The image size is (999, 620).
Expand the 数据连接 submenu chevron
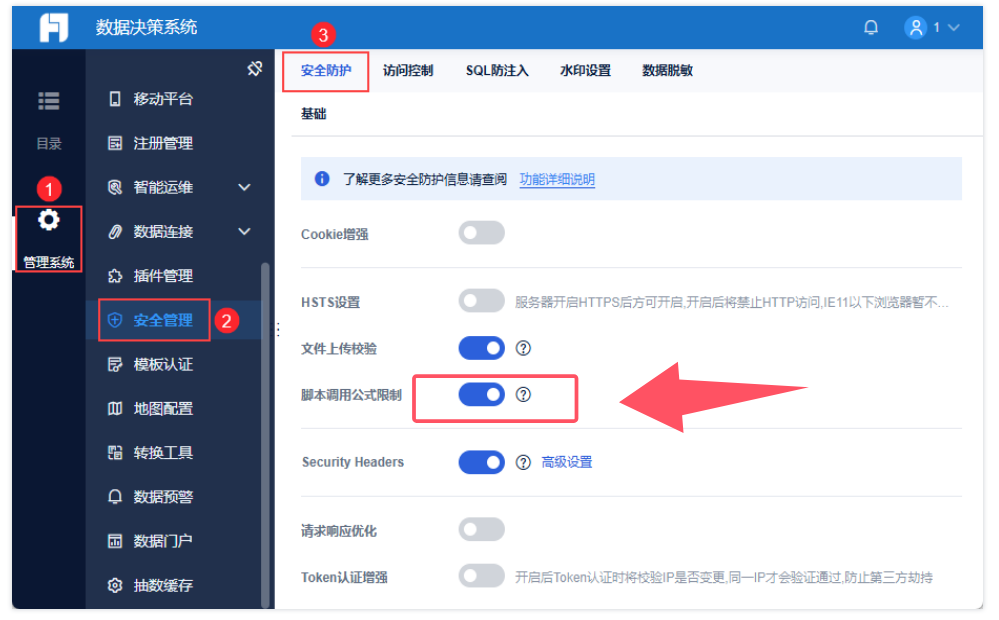(x=244, y=231)
